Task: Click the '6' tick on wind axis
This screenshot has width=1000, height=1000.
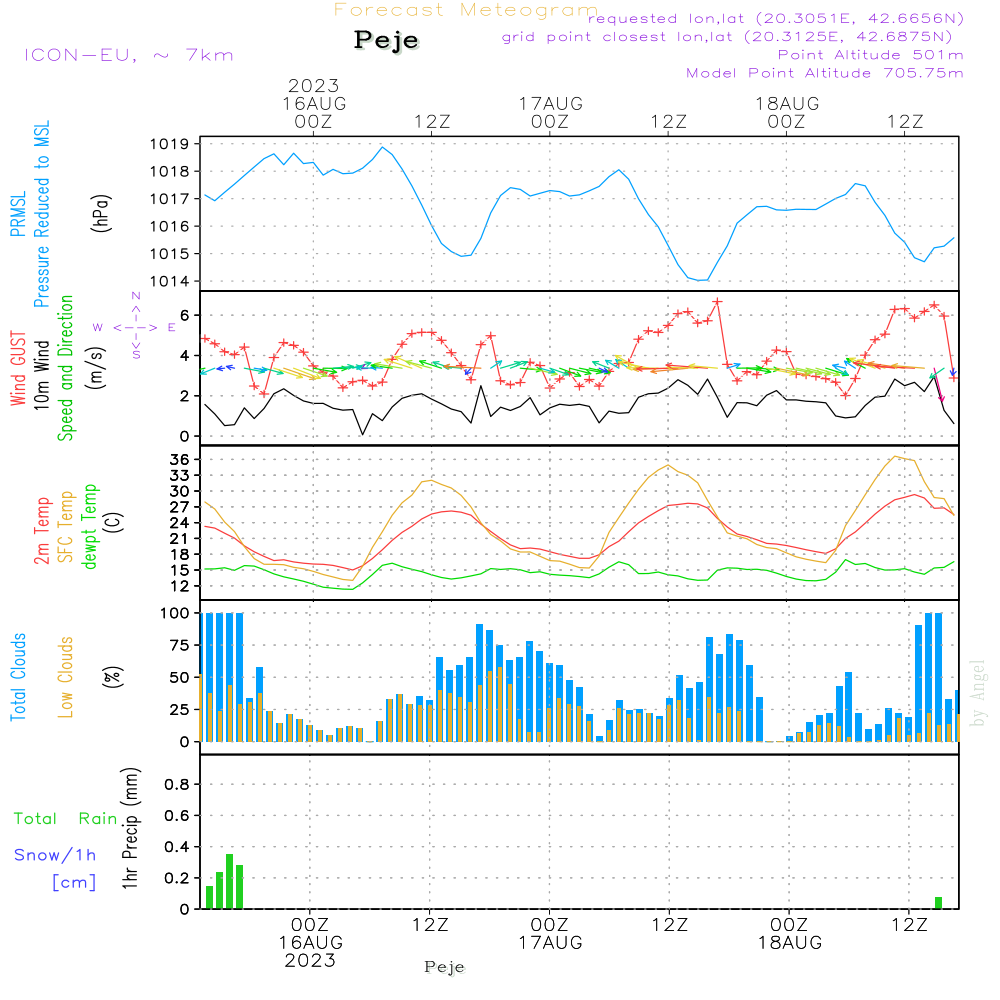Action: (184, 316)
